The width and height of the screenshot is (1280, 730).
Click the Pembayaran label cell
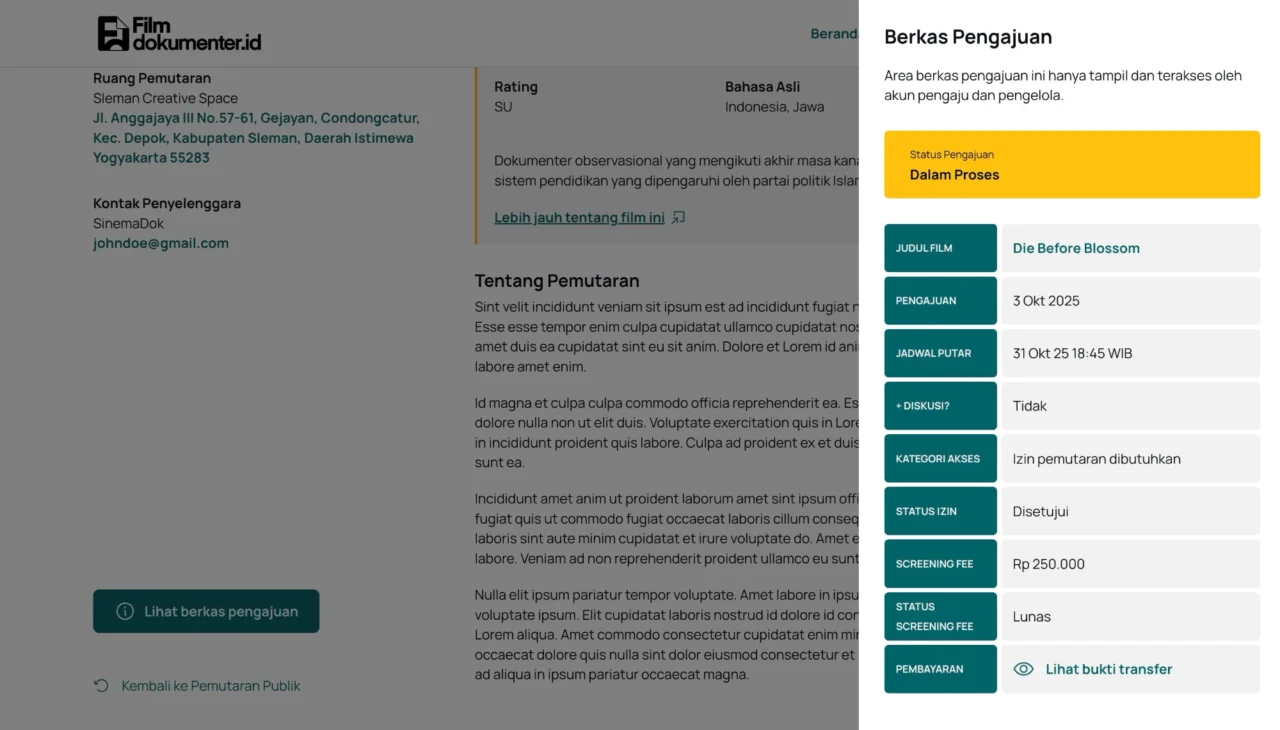940,669
